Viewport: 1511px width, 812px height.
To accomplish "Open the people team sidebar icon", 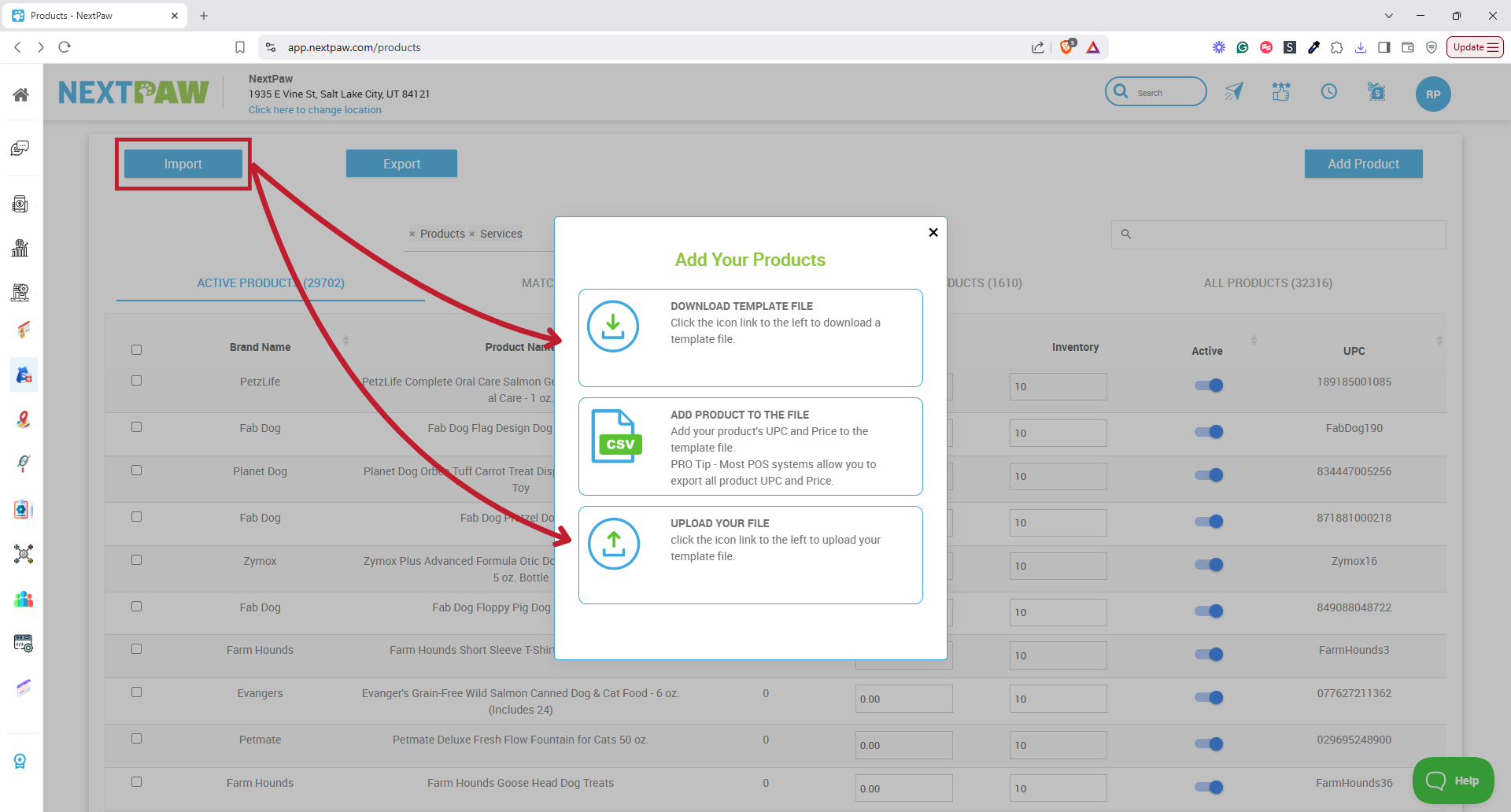I will point(24,599).
